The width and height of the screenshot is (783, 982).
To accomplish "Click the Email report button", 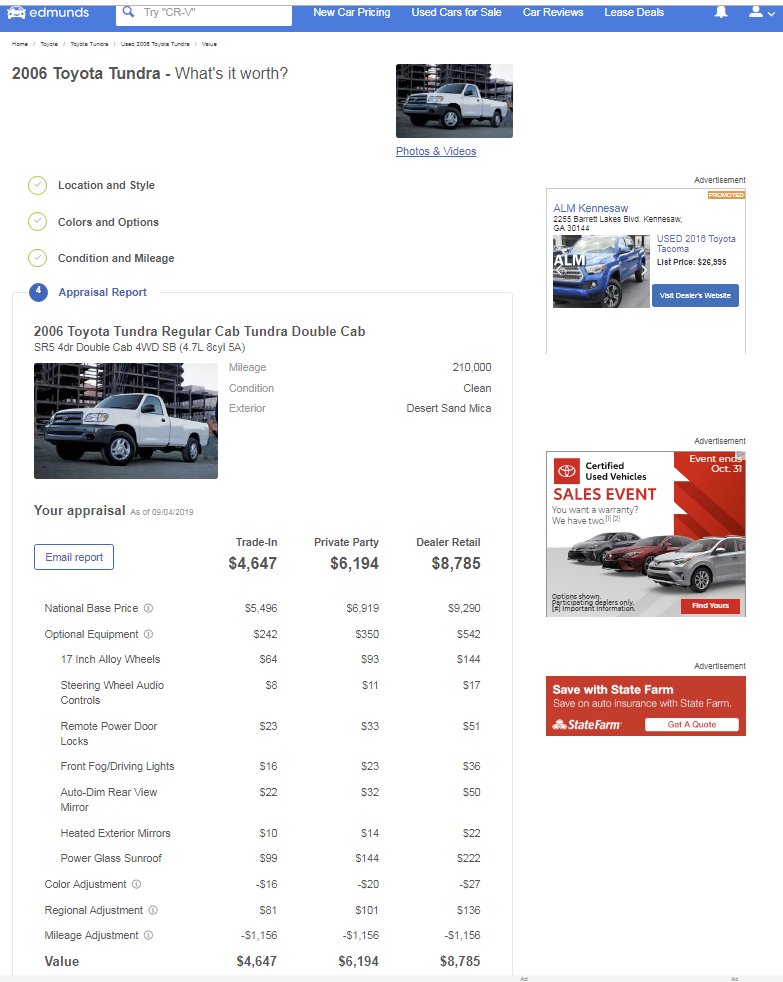I will (74, 557).
